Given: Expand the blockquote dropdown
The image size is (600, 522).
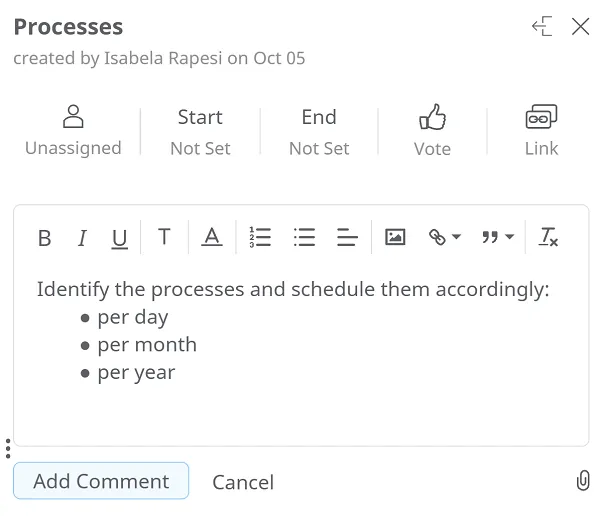Looking at the screenshot, I should coord(497,237).
